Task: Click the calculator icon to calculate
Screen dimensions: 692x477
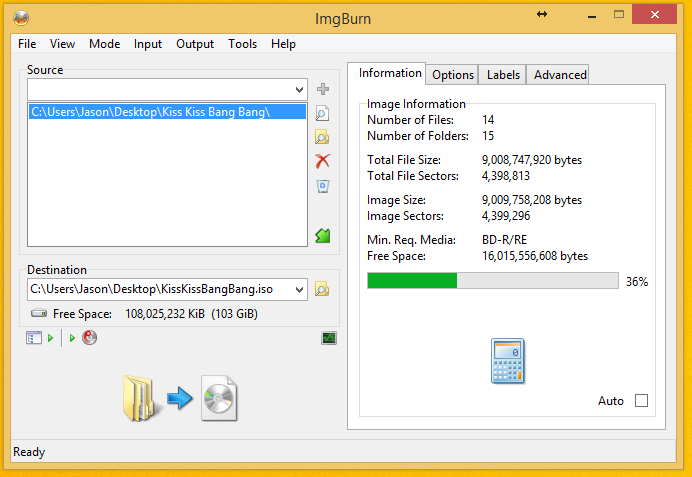Action: click(x=508, y=361)
